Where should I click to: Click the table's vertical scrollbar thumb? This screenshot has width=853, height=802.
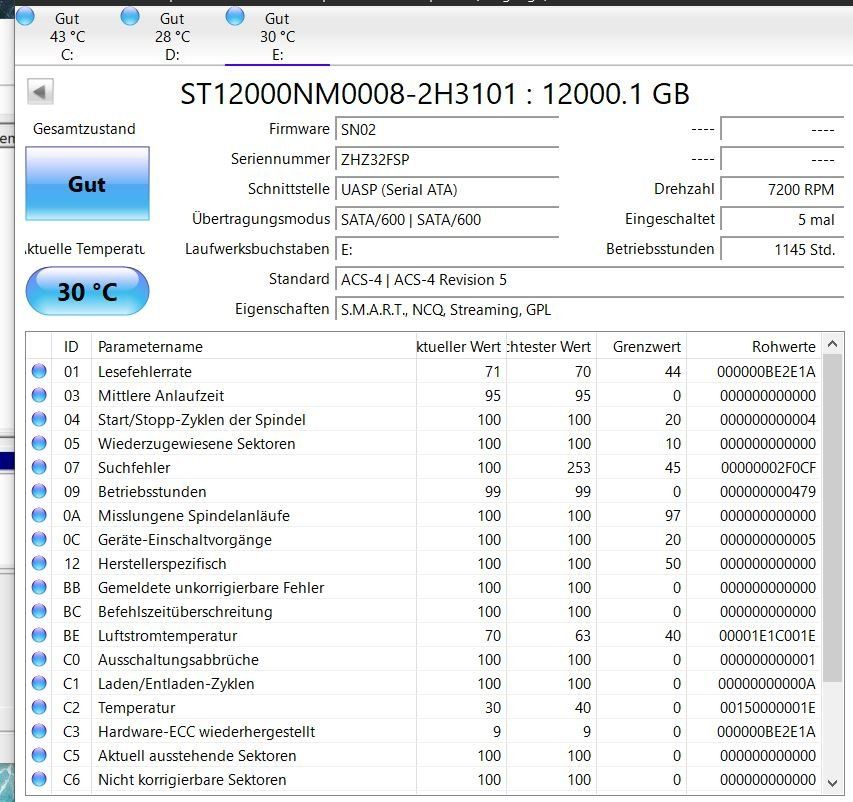832,518
